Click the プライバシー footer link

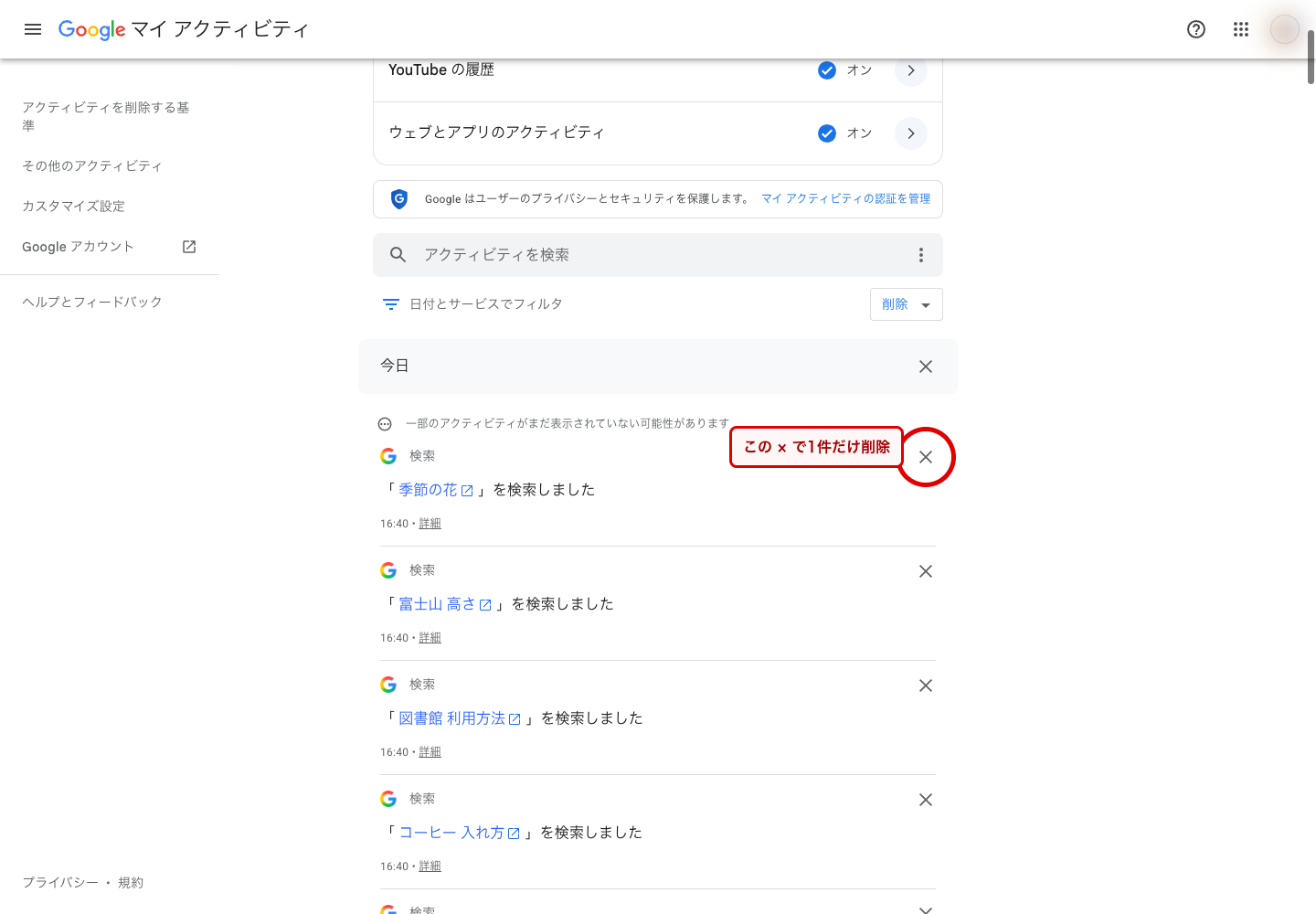60,882
